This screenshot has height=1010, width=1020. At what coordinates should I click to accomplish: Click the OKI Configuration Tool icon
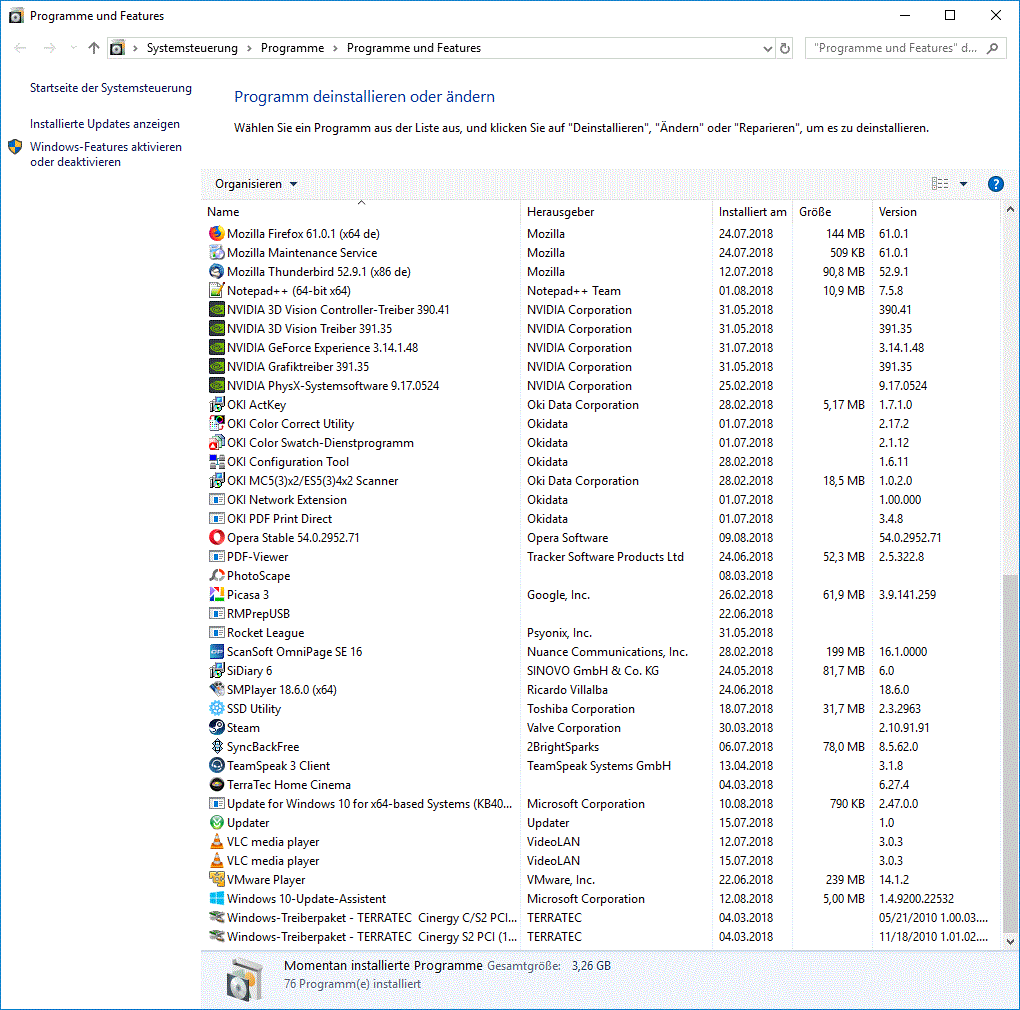217,461
